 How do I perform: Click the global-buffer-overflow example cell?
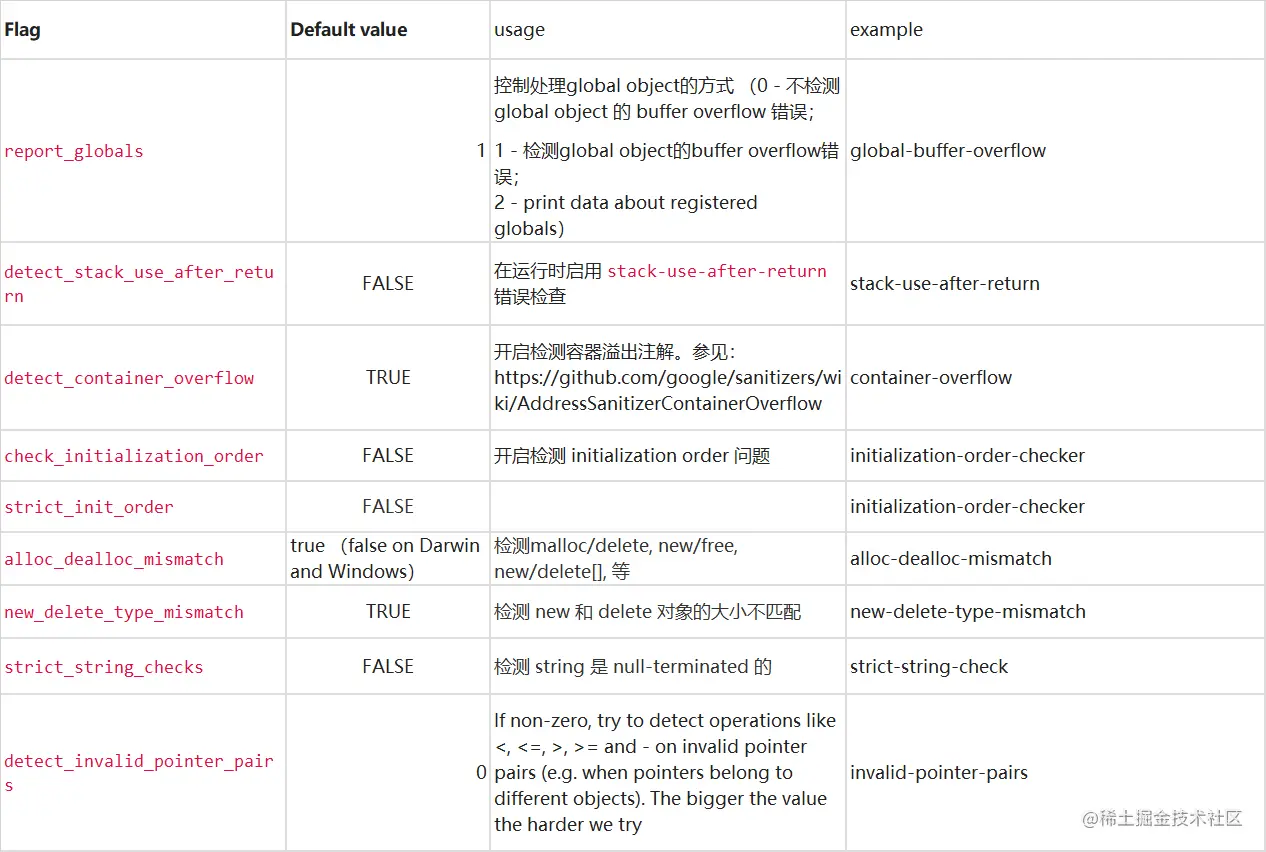click(948, 151)
